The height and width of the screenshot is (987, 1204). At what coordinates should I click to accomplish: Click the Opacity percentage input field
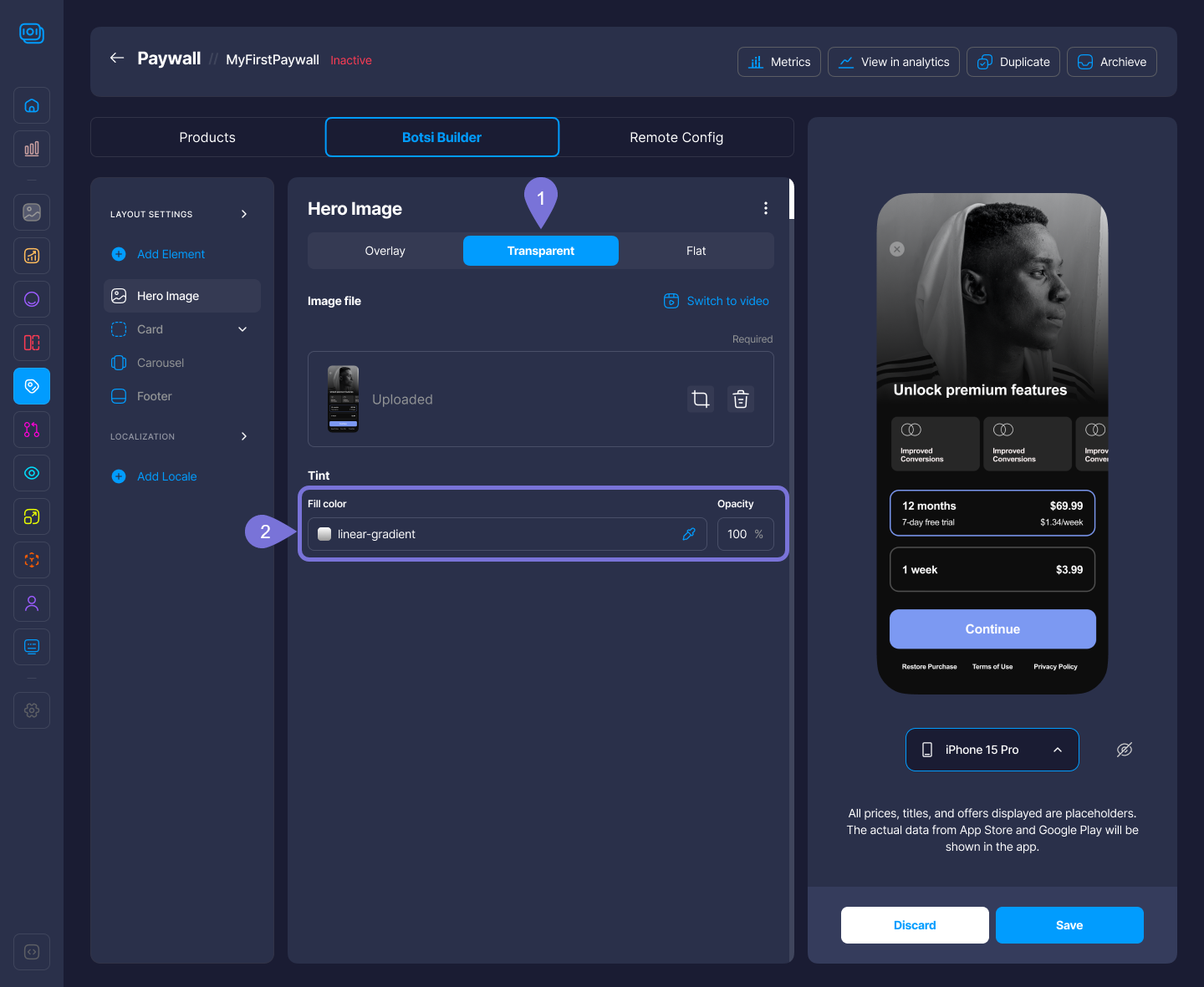coord(739,534)
